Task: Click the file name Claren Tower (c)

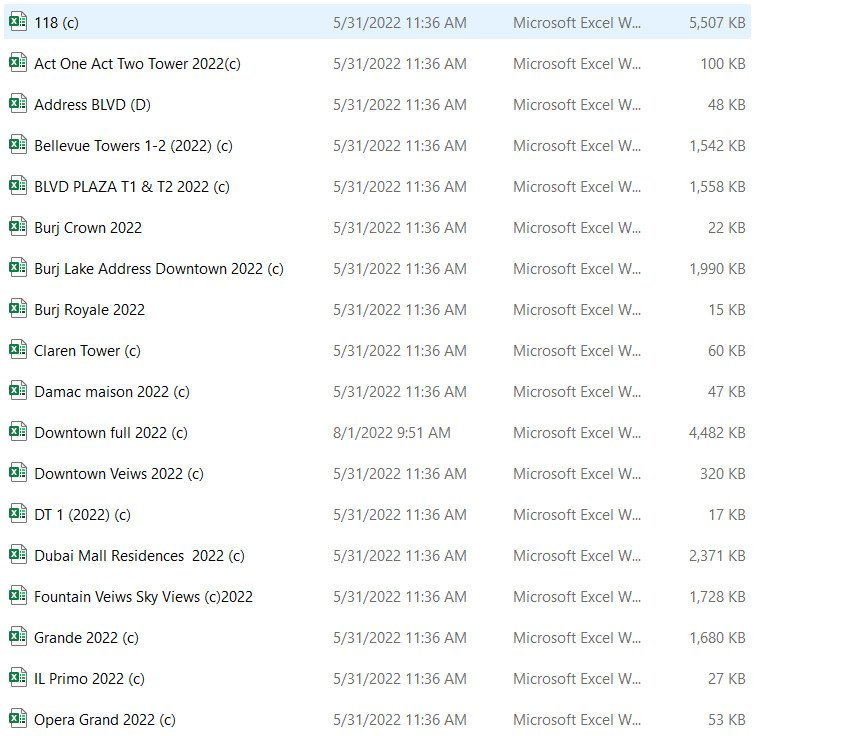Action: 88,351
